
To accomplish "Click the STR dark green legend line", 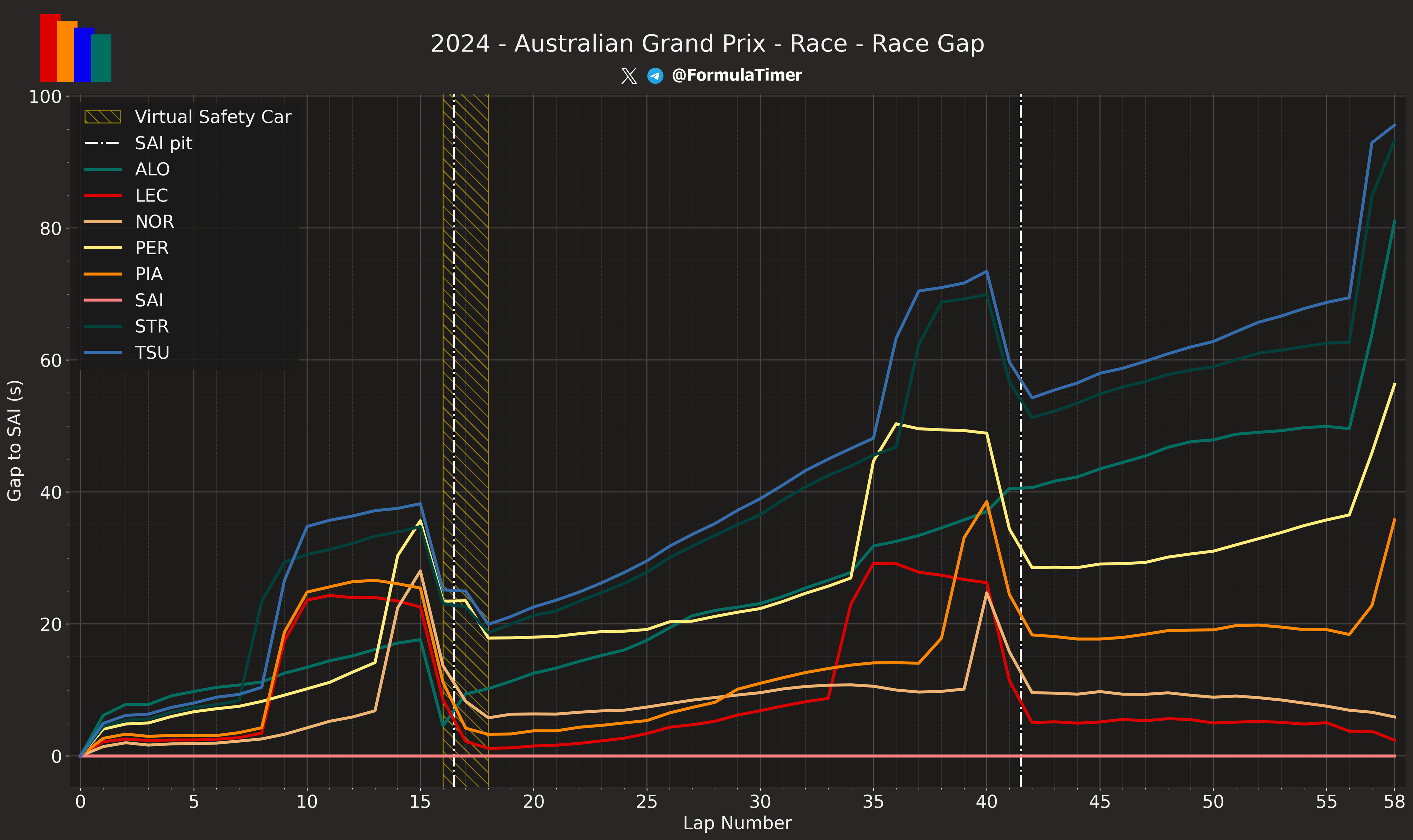I will (x=103, y=326).
